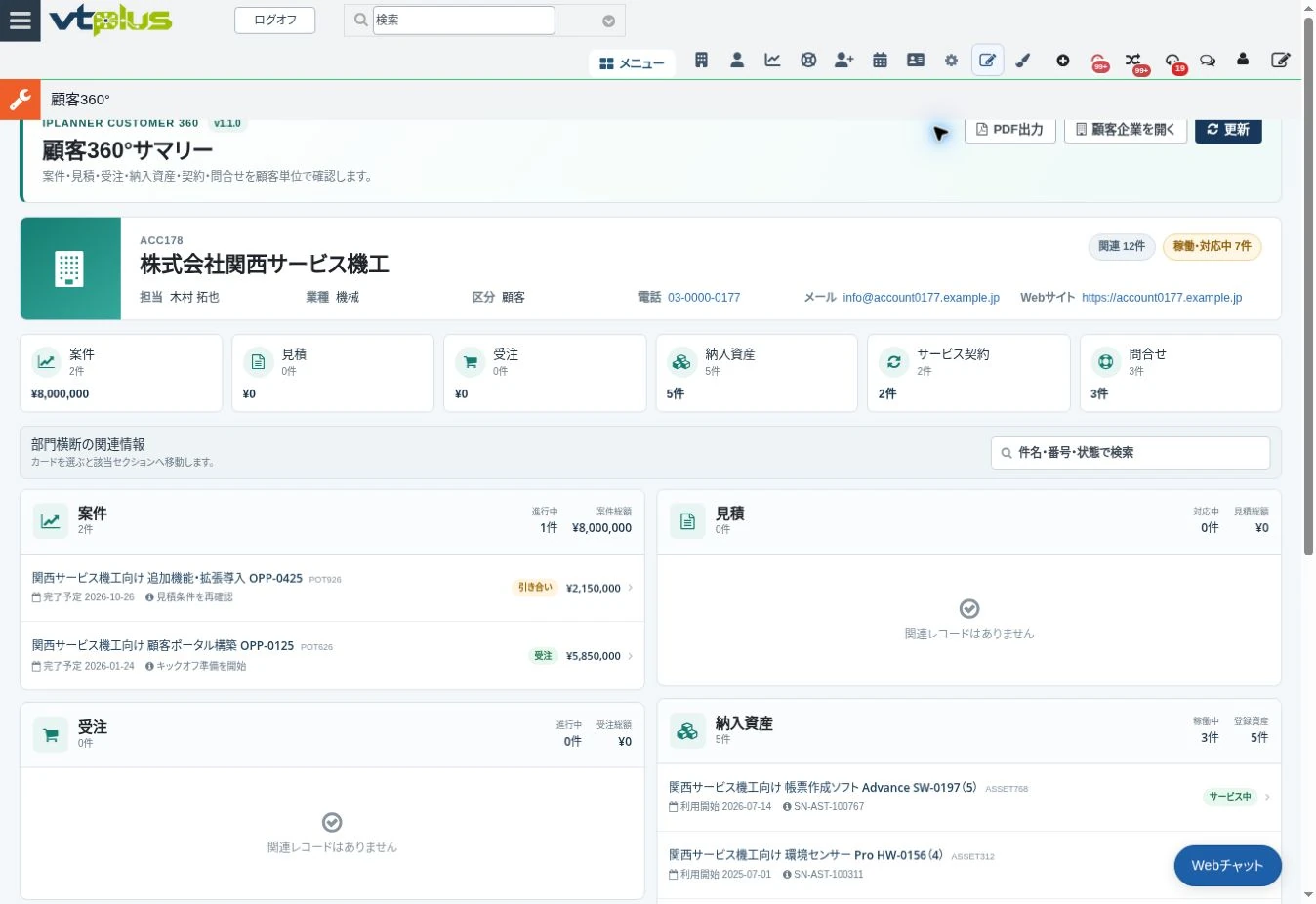1316x904 pixels.
Task: Click the edit icon after the user silhouette
Action: [1281, 61]
